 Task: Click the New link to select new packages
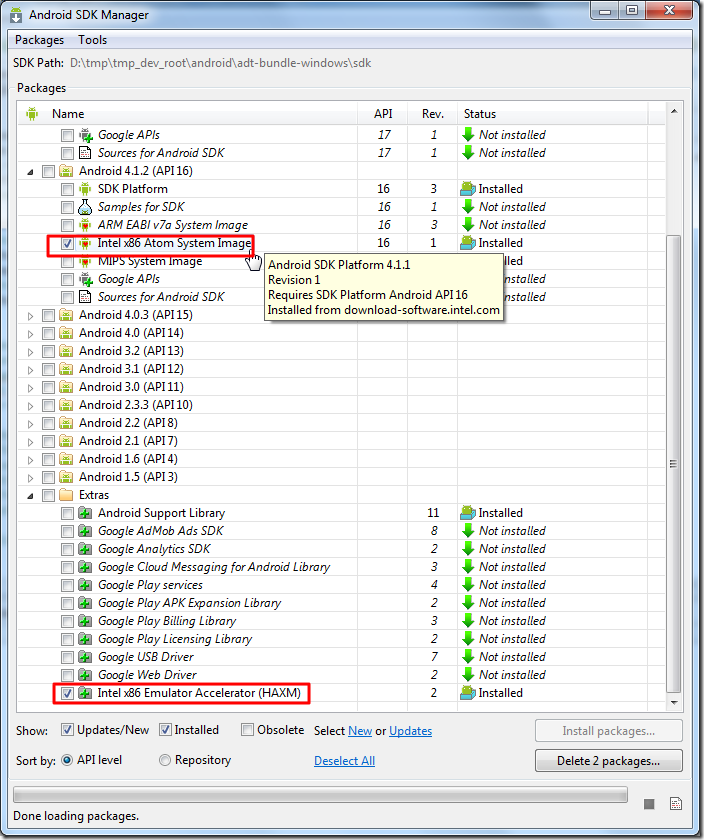[x=360, y=731]
